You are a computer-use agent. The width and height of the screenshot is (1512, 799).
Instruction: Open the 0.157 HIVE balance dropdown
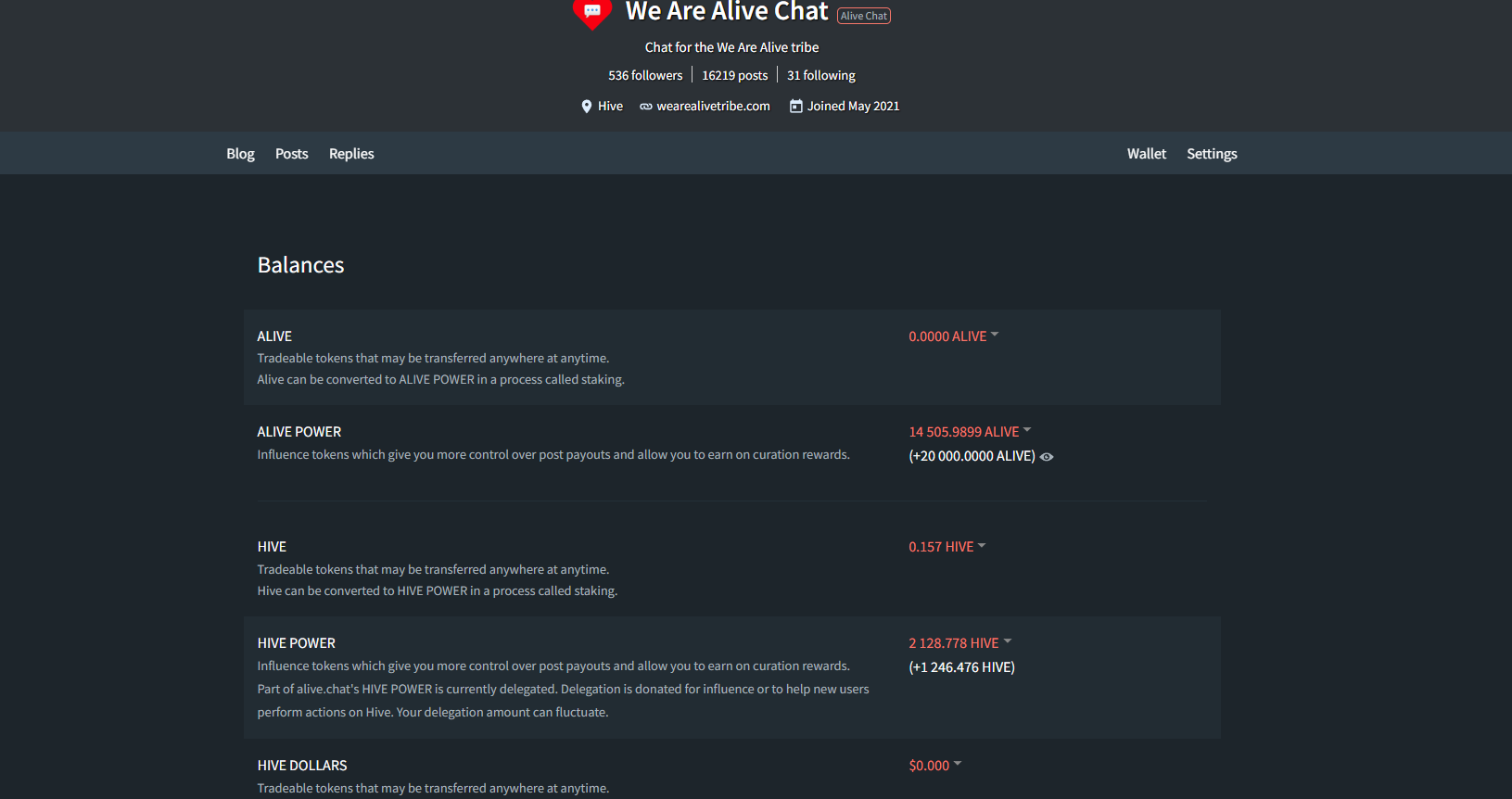947,547
